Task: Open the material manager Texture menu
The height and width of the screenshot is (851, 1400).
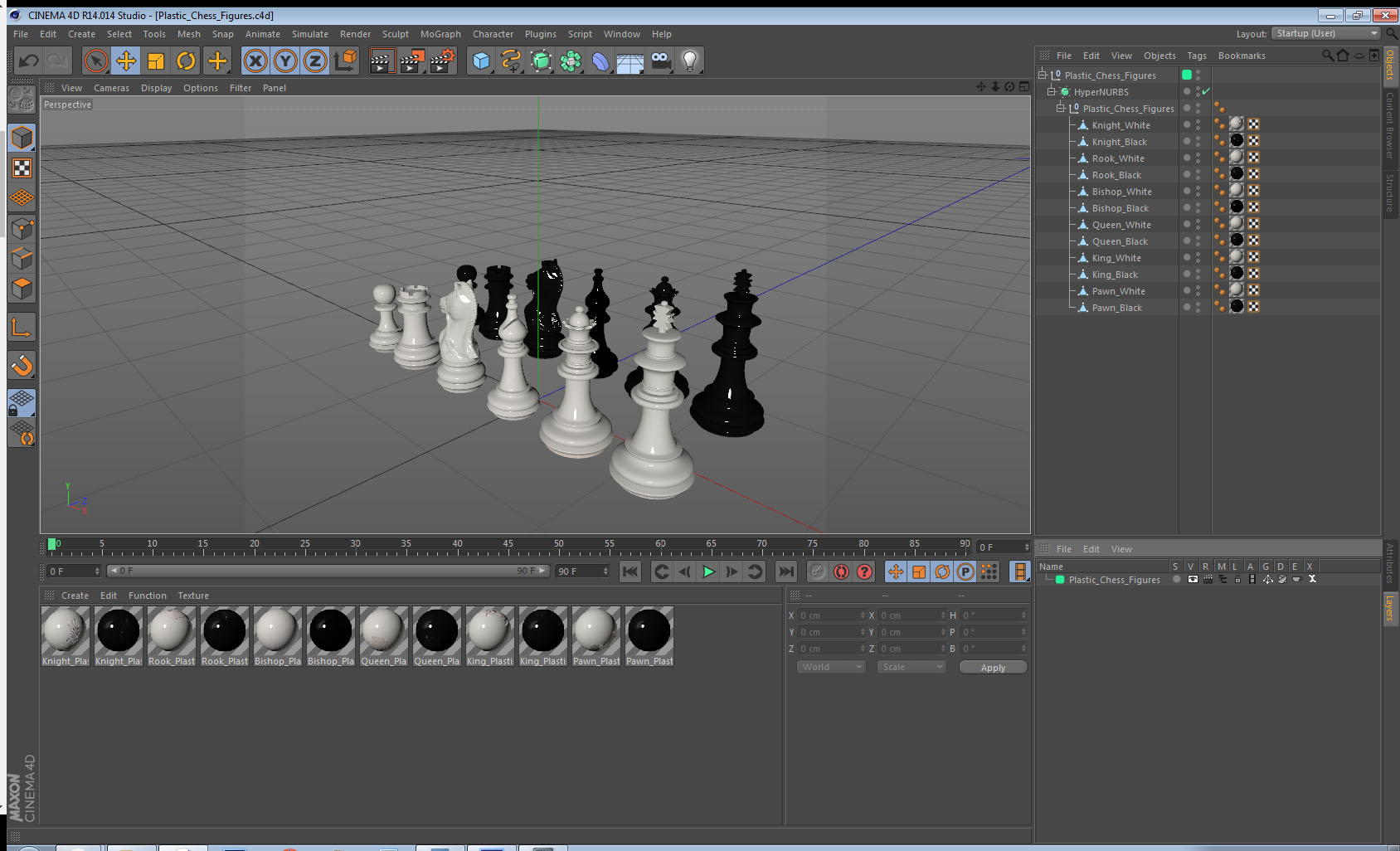Action: click(193, 596)
